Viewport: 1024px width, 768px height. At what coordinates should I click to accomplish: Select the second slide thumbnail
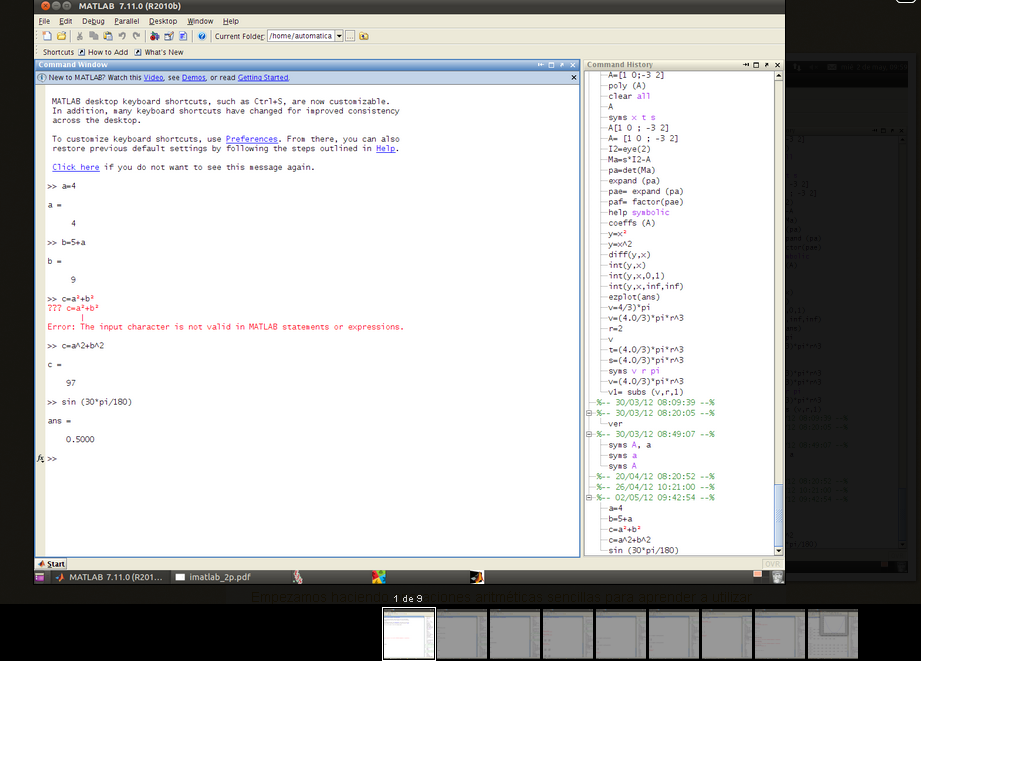462,634
